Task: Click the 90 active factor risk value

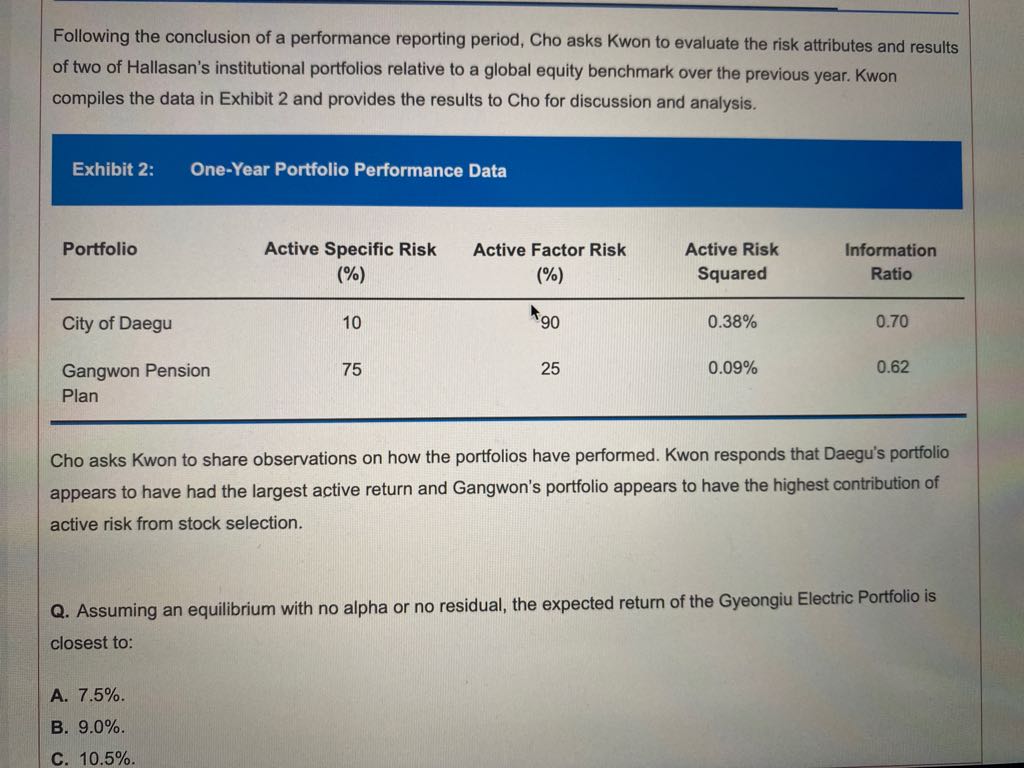Action: coord(550,323)
